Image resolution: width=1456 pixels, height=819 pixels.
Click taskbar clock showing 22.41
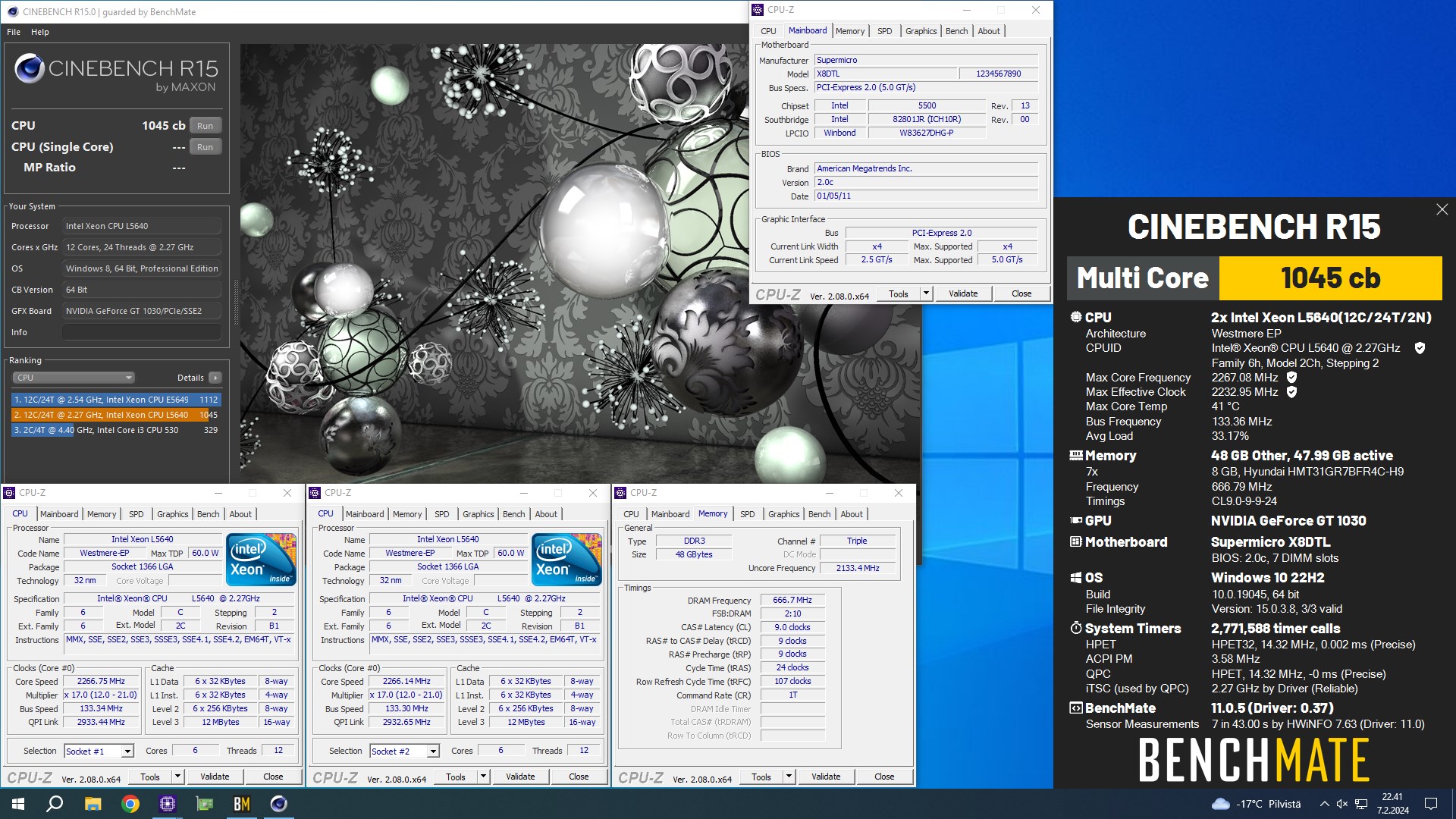(x=1392, y=804)
